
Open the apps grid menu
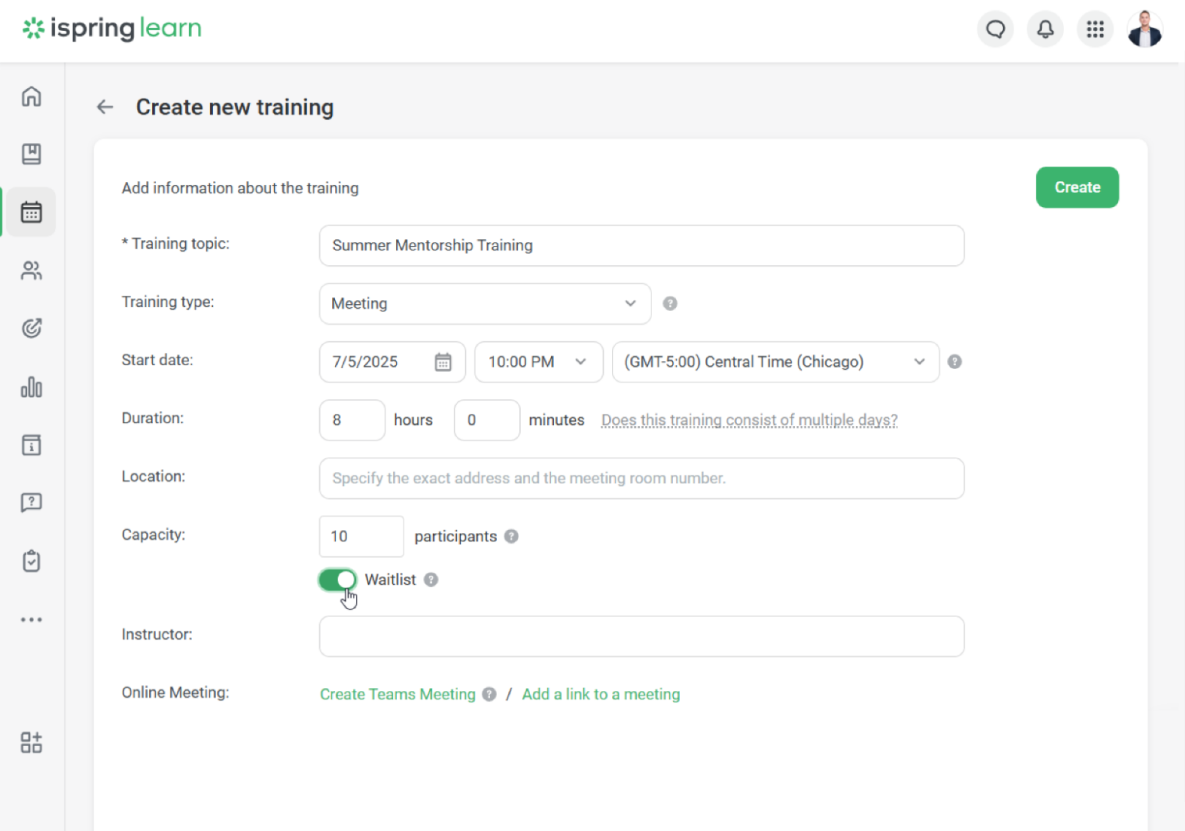(1095, 30)
